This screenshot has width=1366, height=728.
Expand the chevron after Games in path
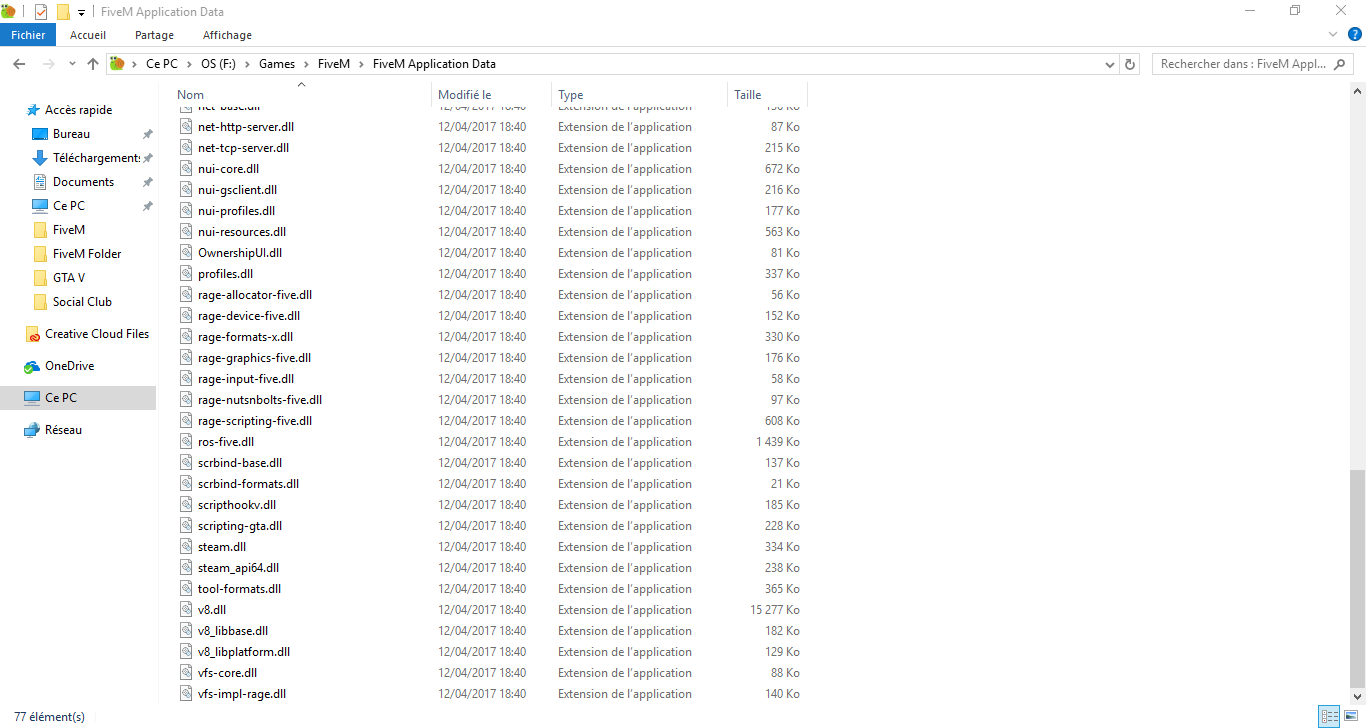point(306,64)
